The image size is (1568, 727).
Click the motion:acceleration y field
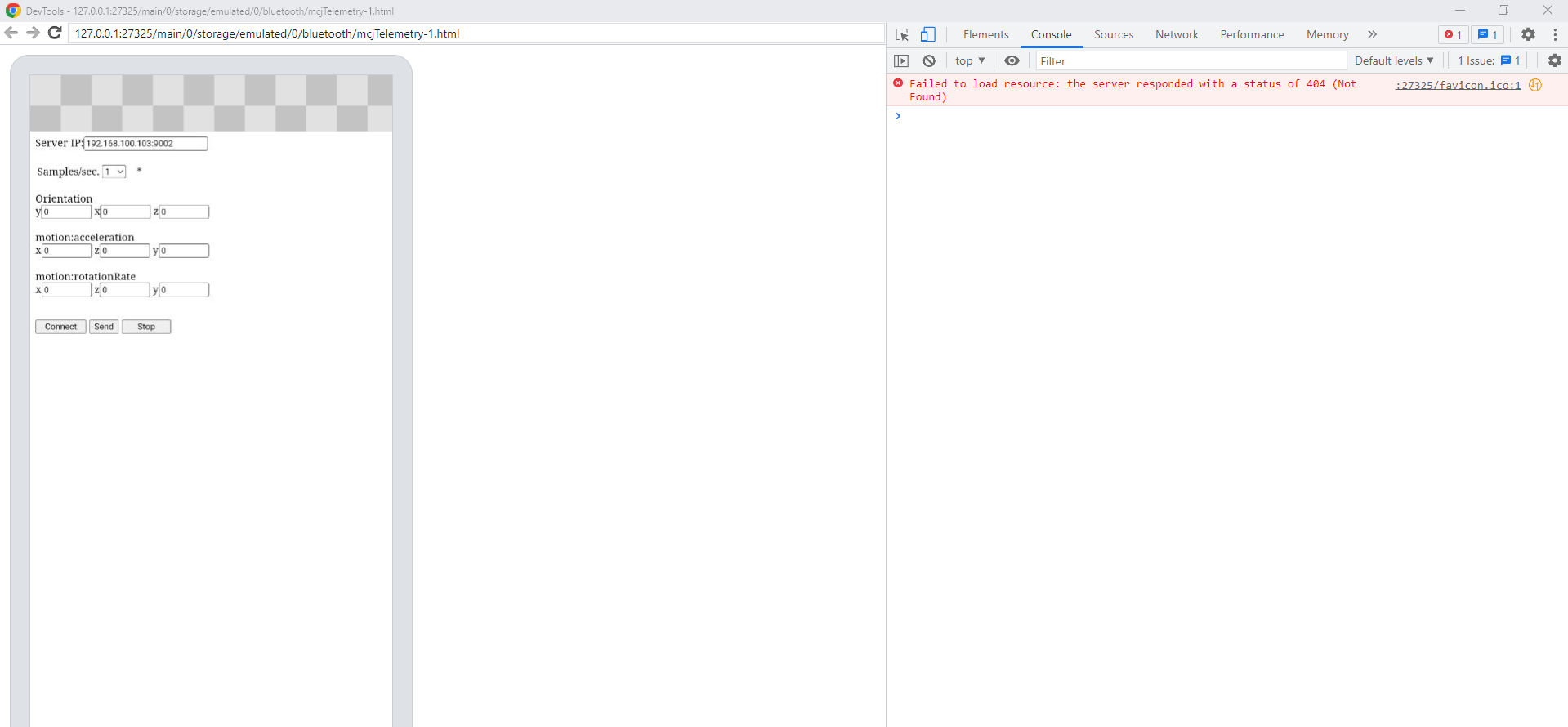[x=184, y=251]
